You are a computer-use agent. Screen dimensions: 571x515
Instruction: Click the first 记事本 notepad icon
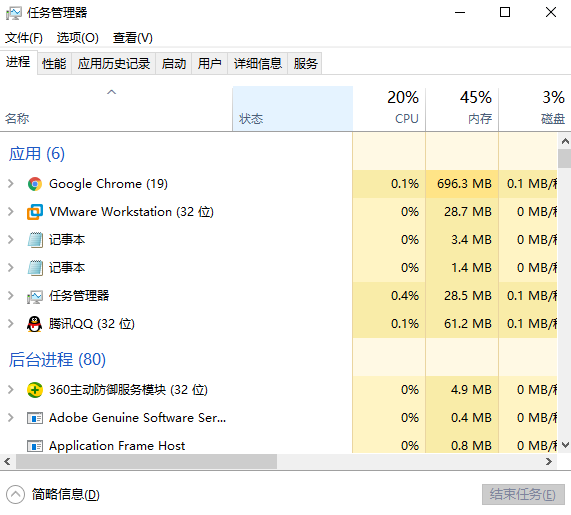click(x=35, y=240)
